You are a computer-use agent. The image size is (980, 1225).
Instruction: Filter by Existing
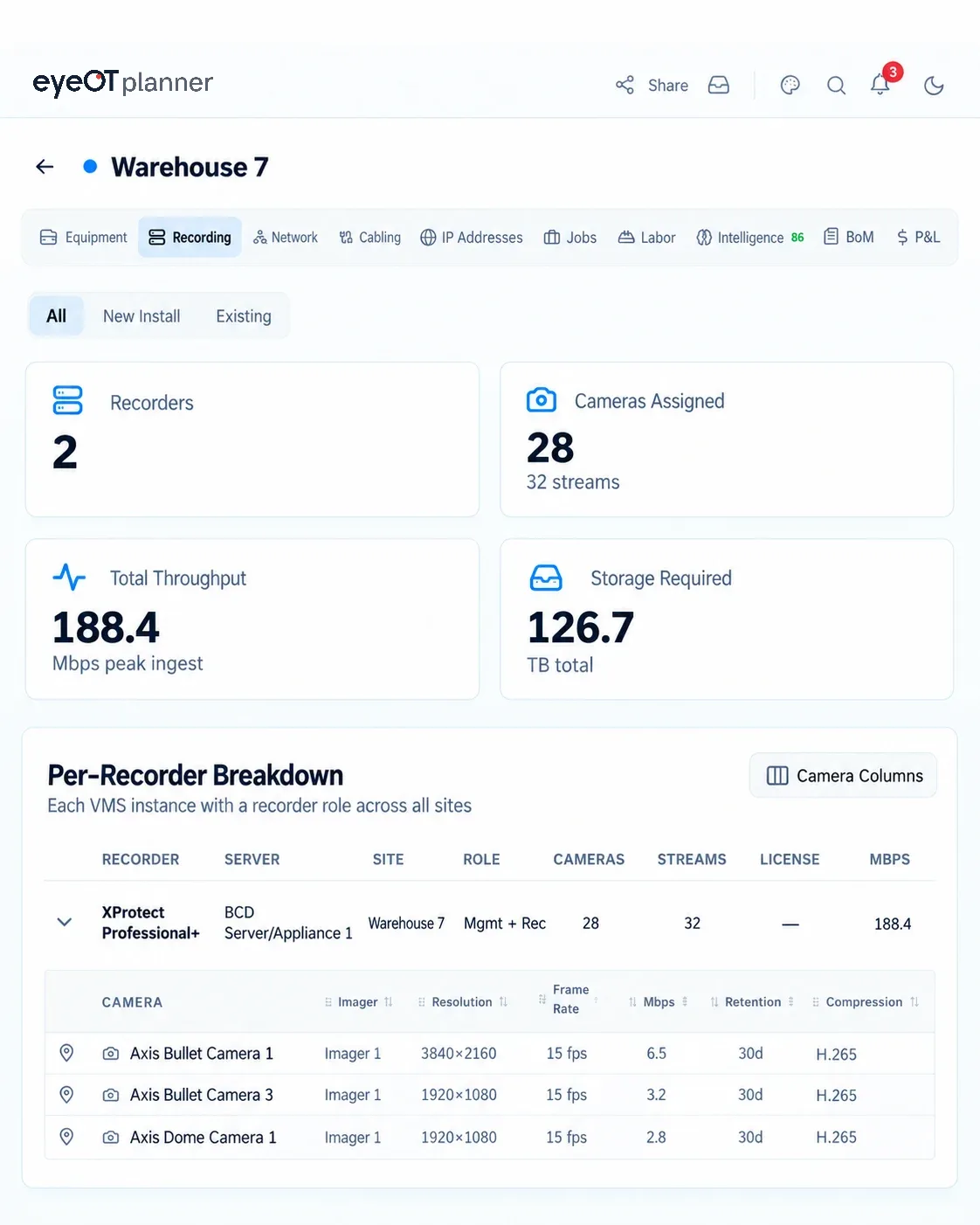coord(244,315)
